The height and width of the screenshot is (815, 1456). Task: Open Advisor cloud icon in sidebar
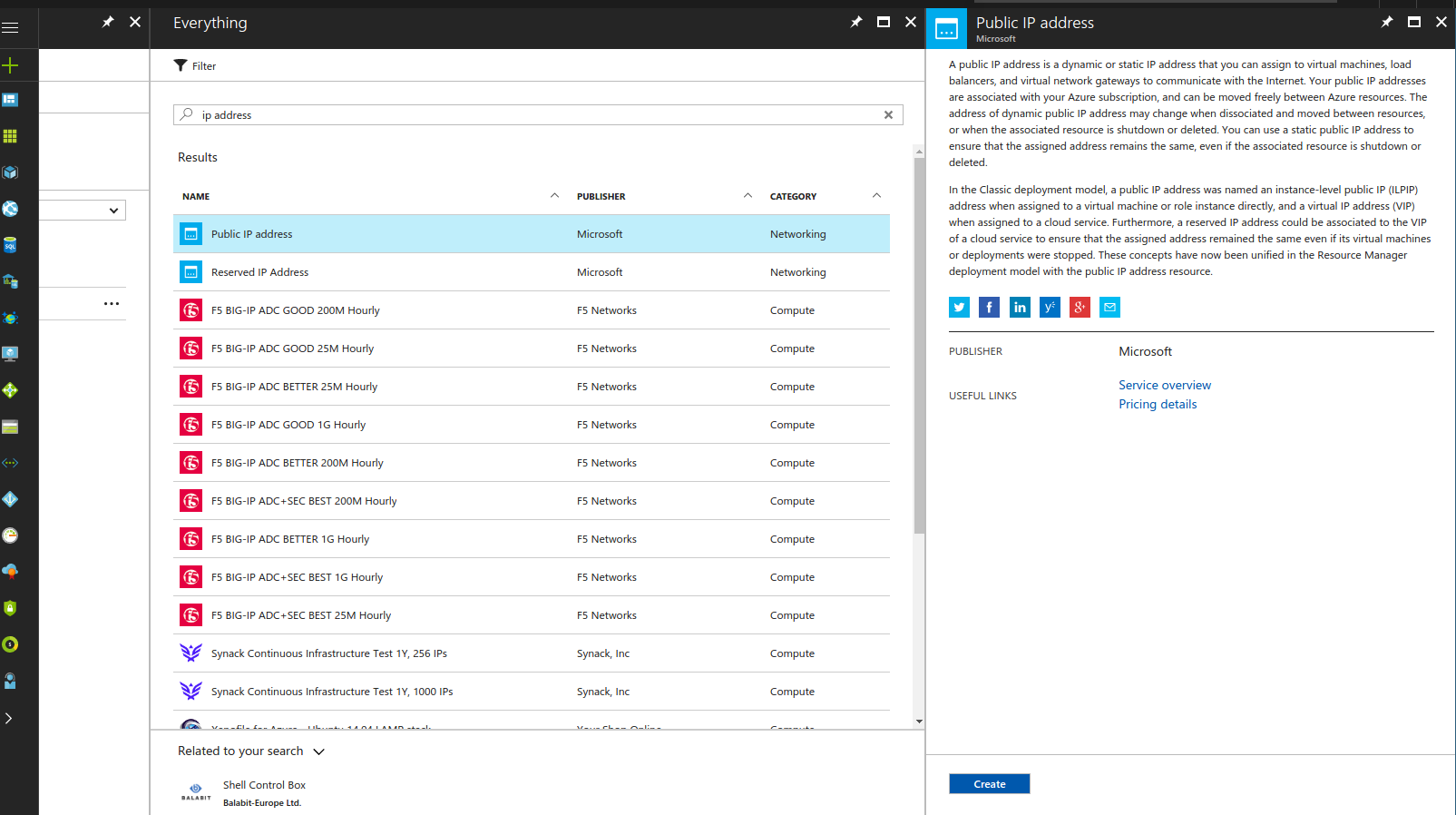pyautogui.click(x=10, y=572)
